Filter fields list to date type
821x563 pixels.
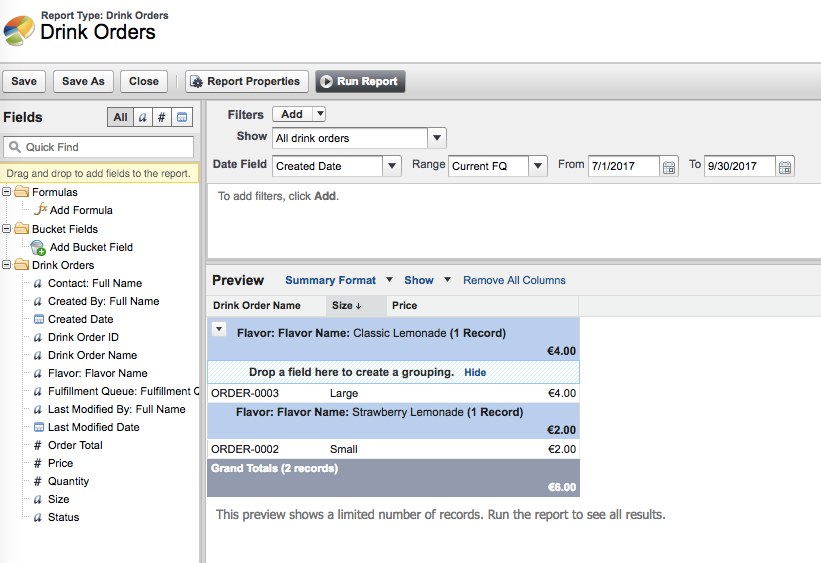(182, 117)
